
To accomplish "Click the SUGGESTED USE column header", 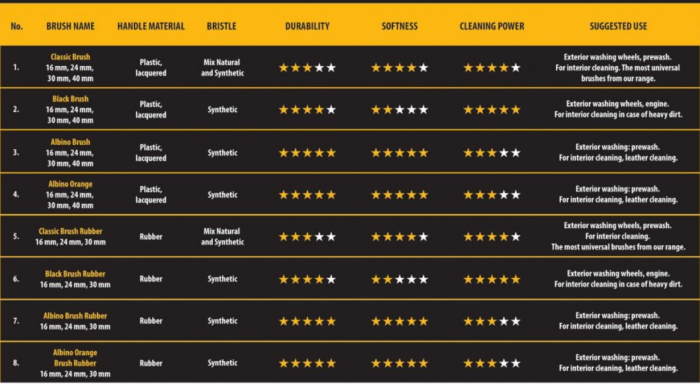I will click(x=618, y=26).
